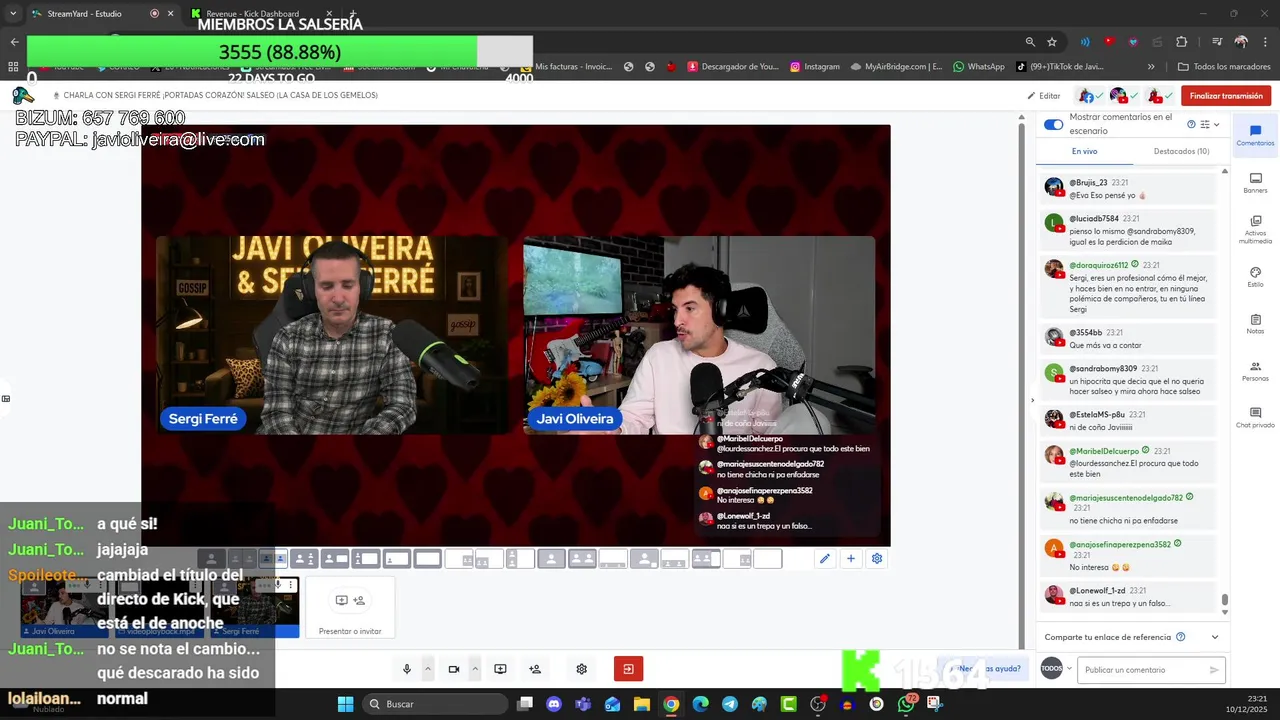
Task: Open layout settings gear icon
Action: point(877,559)
